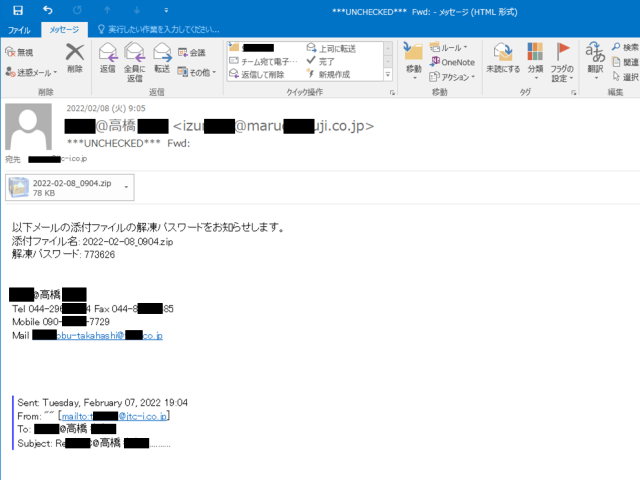The image size is (640, 480).
Task: Click the 添付ファイル名 line in the body
Action: [92, 241]
